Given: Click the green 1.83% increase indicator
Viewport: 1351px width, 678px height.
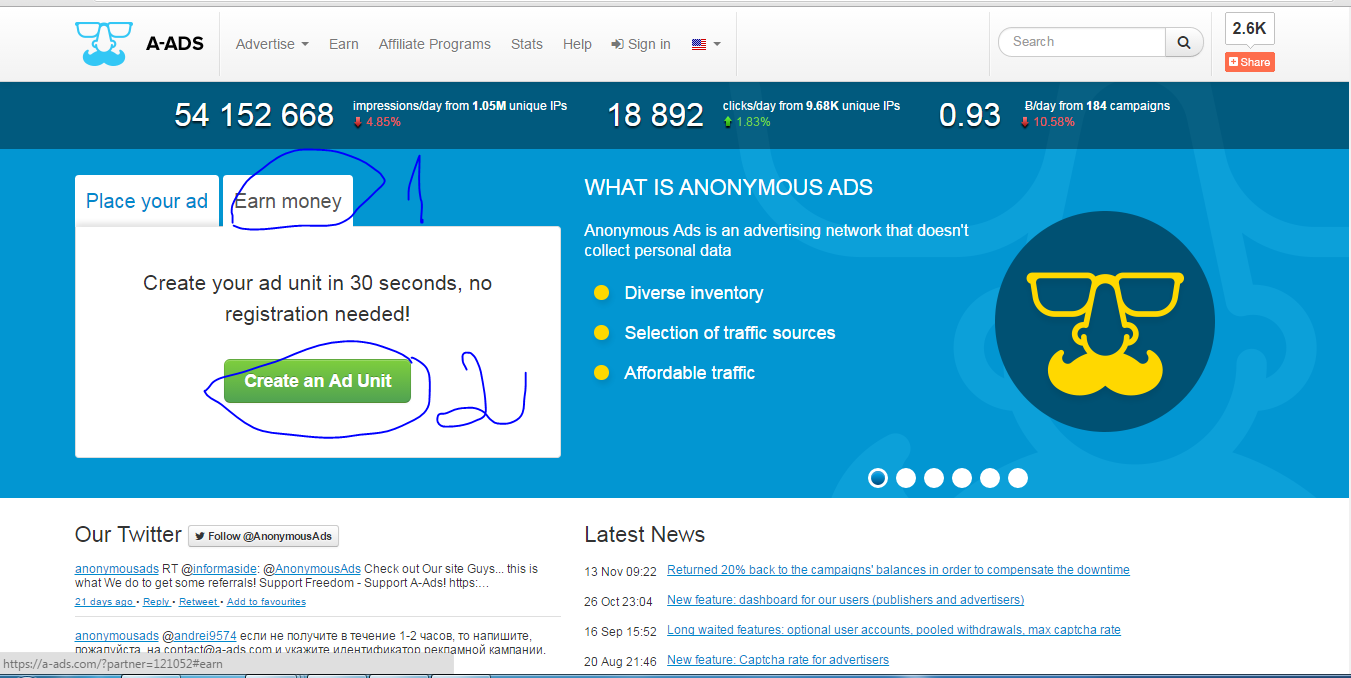Looking at the screenshot, I should coord(747,122).
